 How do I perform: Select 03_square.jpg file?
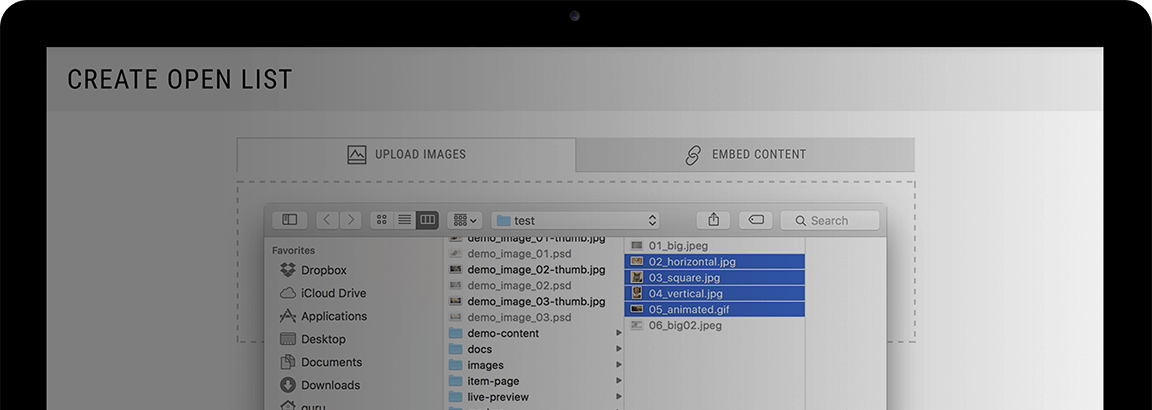(x=715, y=278)
